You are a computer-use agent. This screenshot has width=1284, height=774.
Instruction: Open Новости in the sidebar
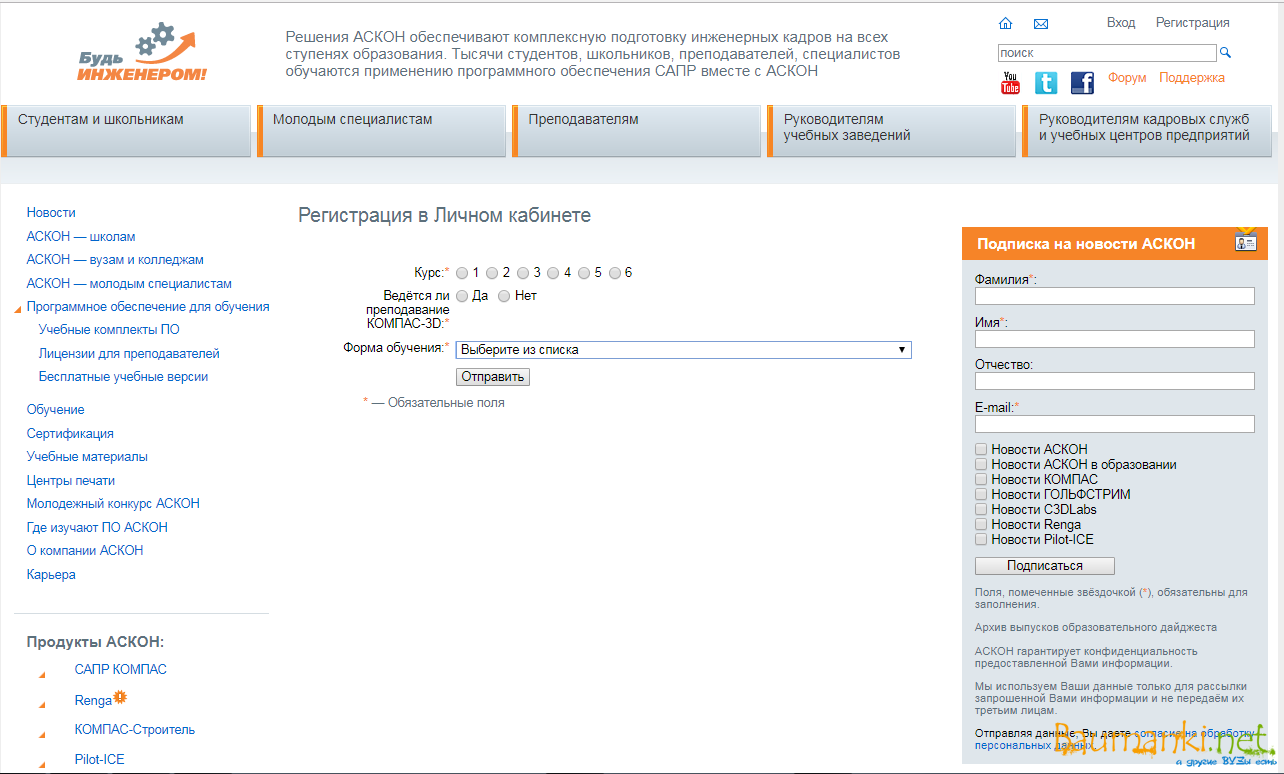point(51,213)
